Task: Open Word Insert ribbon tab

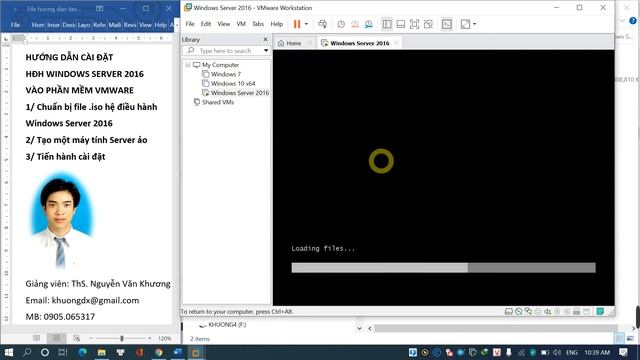Action: pos(53,25)
